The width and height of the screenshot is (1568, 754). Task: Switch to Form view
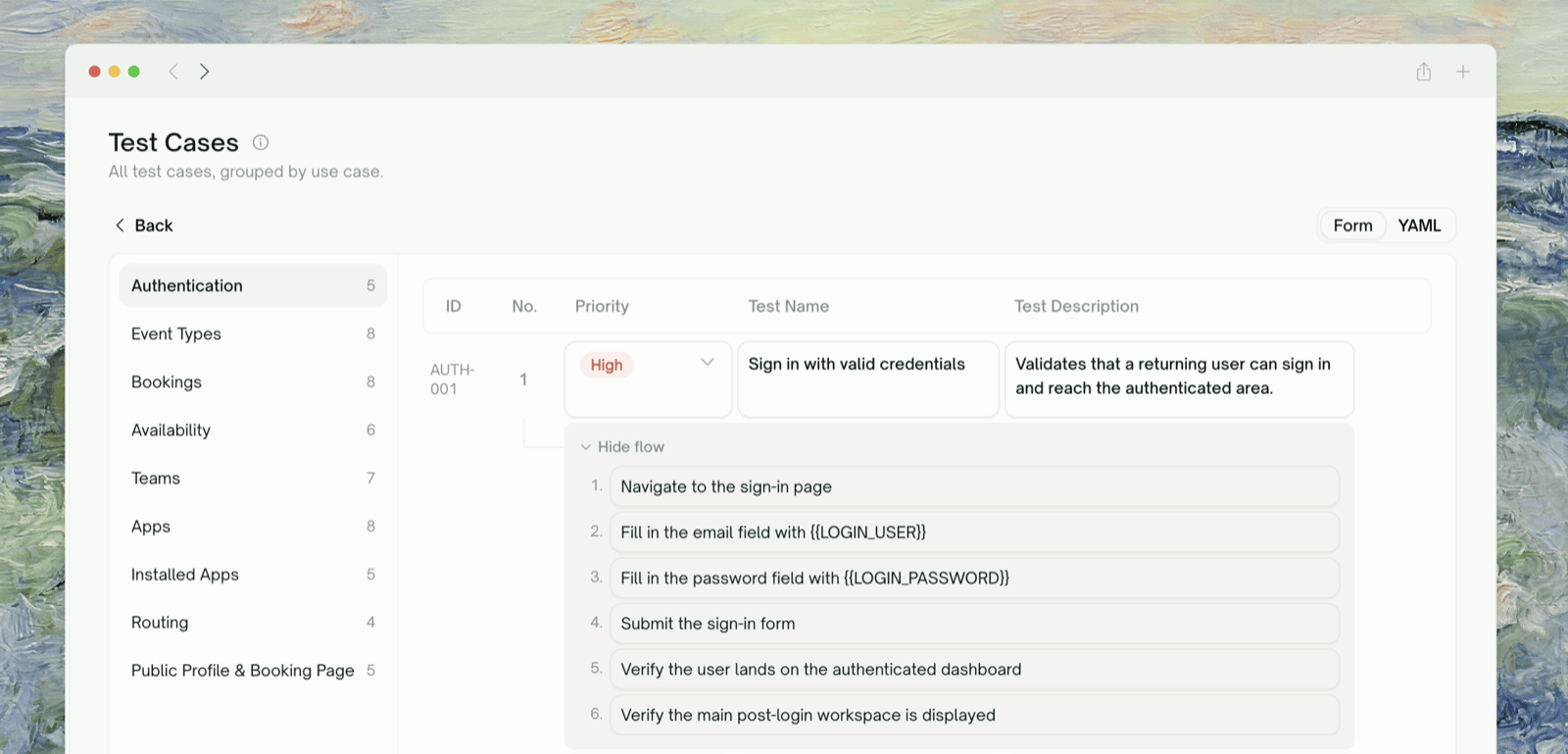coord(1352,226)
